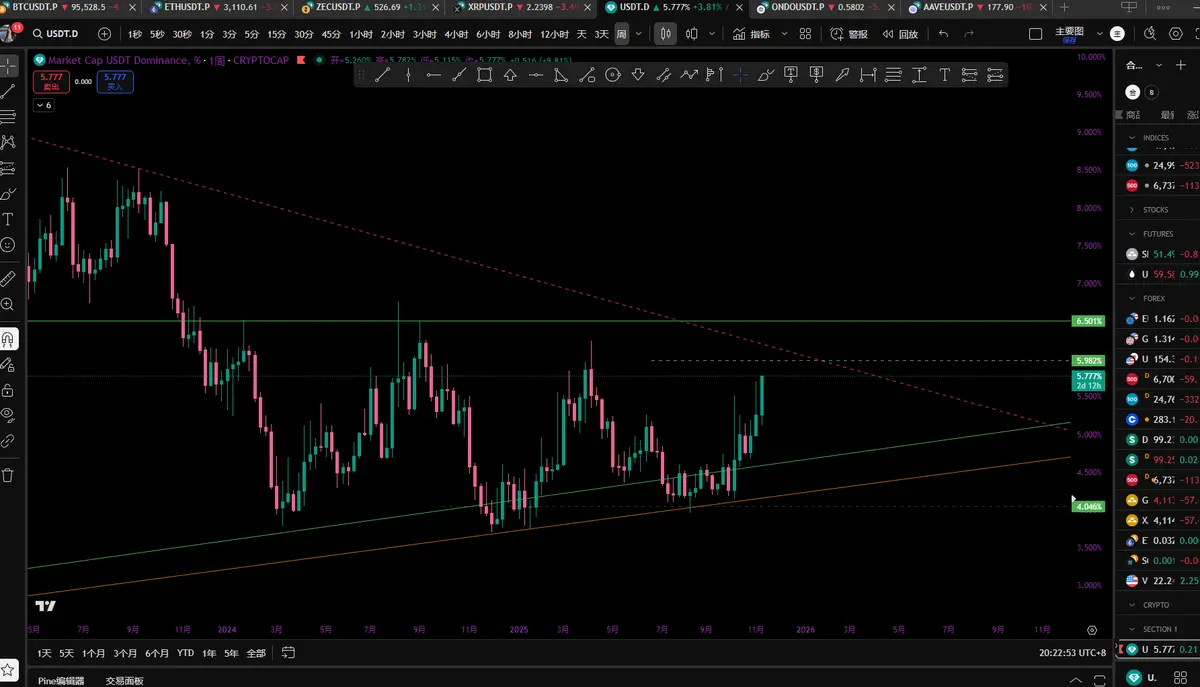Toggle the magnet mode
This screenshot has height=687, width=1200.
pyautogui.click(x=8, y=338)
